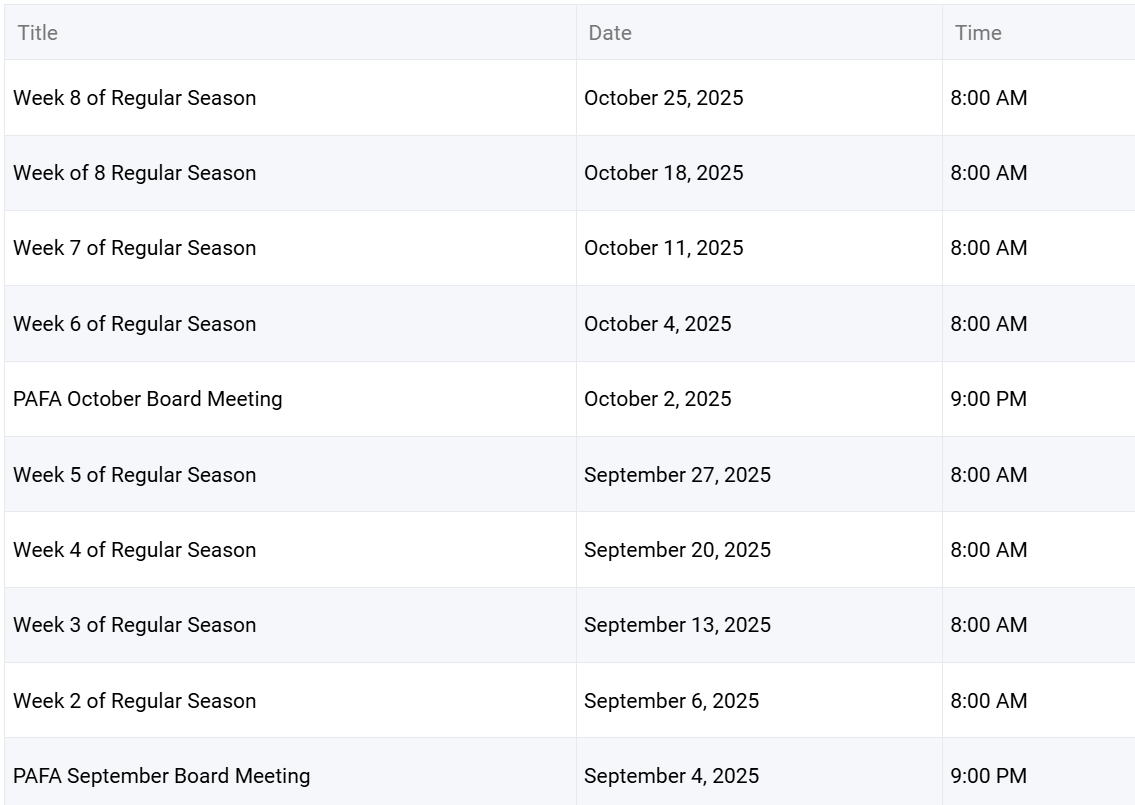The height and width of the screenshot is (805, 1135).
Task: Open the Week 8 of Regular Season event
Action: coord(135,98)
